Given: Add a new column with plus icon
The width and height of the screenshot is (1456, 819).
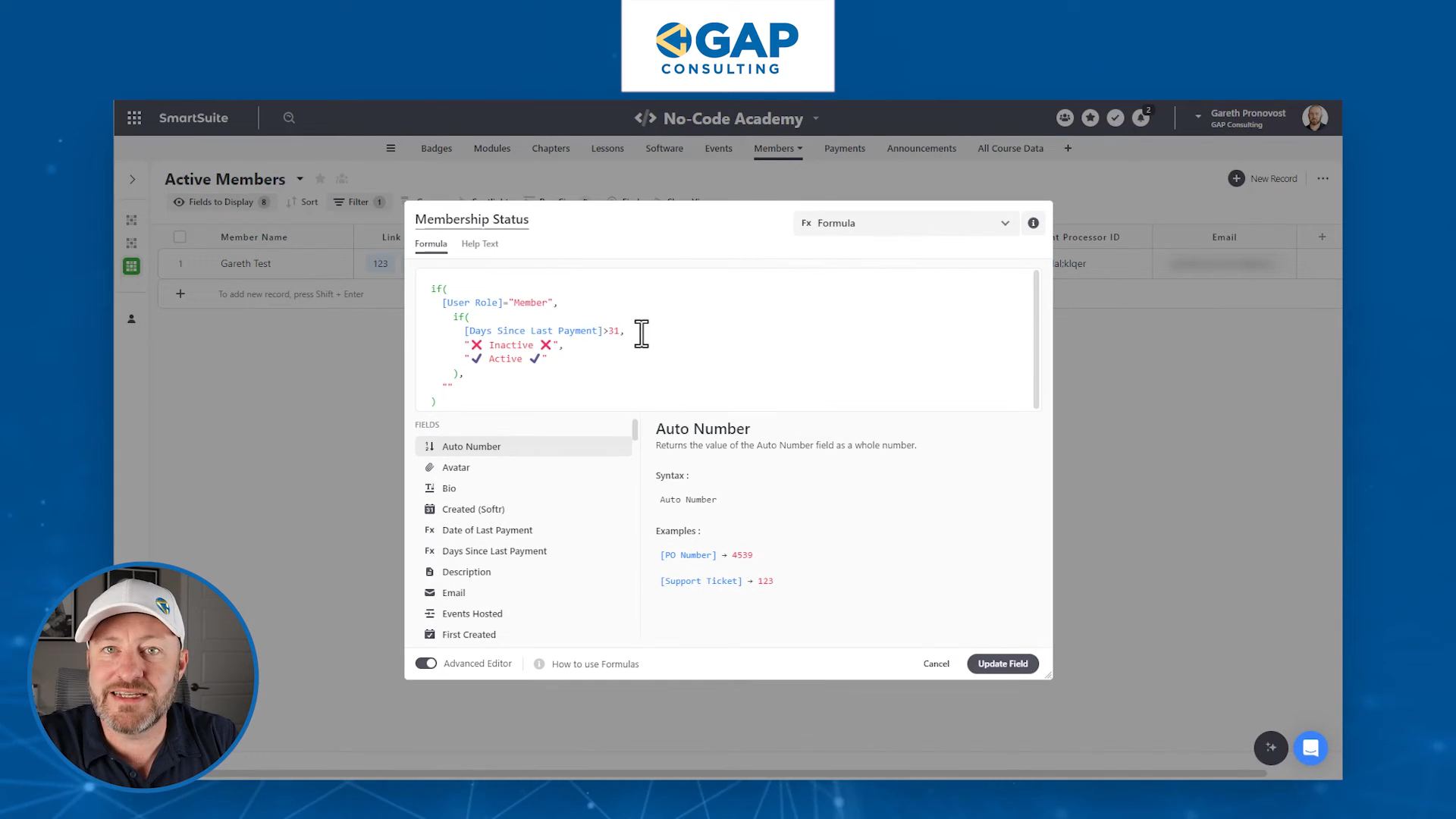Looking at the screenshot, I should click(1322, 237).
